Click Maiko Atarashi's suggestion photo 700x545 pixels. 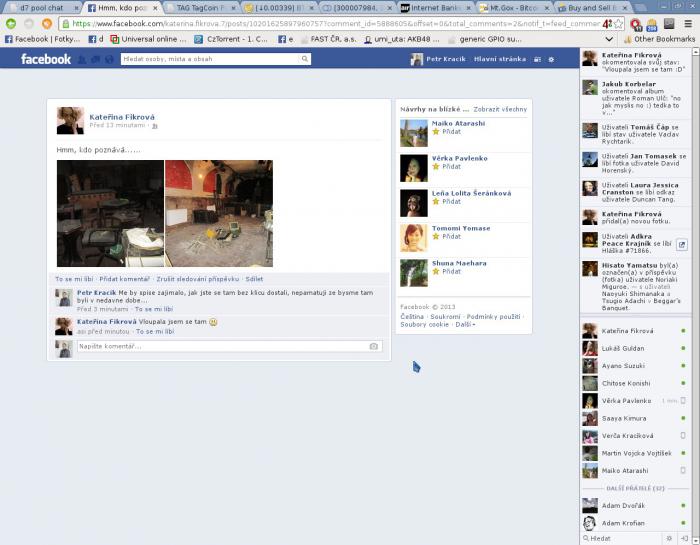(x=414, y=133)
